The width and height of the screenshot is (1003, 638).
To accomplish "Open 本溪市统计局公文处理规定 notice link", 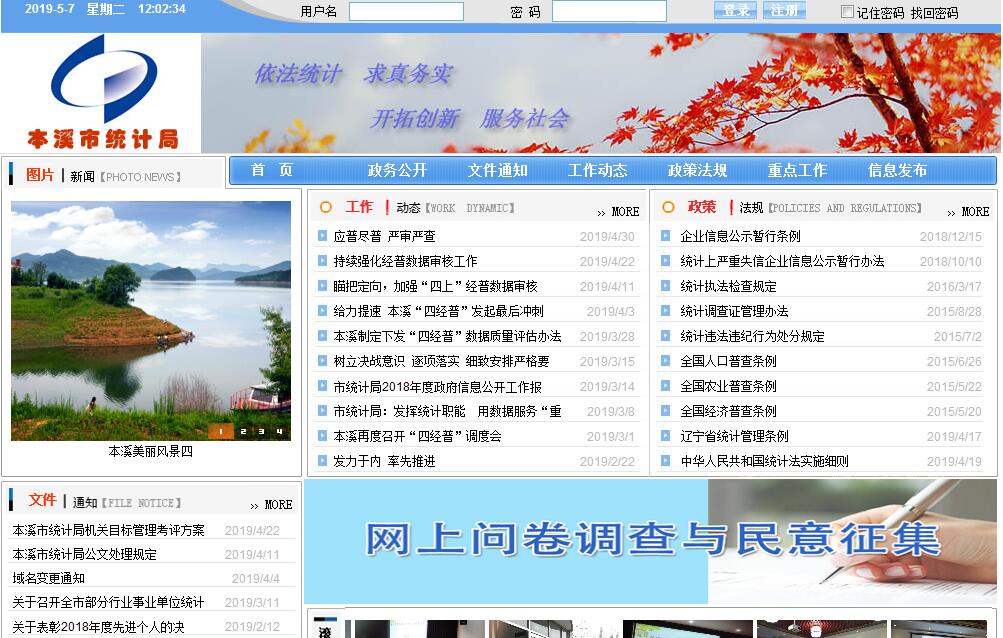I will tap(85, 554).
